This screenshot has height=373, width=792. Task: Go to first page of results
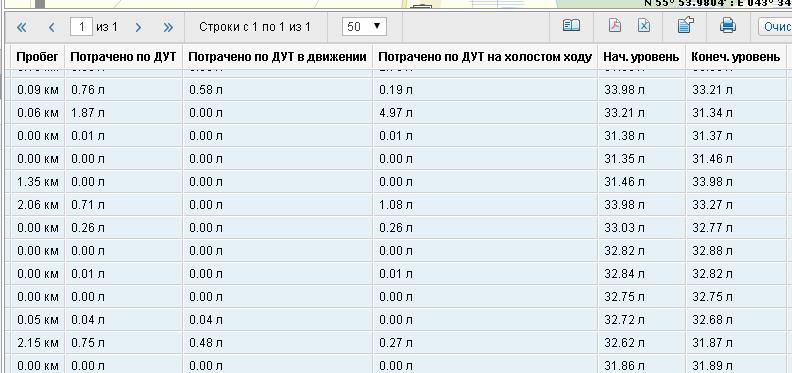pyautogui.click(x=21, y=27)
